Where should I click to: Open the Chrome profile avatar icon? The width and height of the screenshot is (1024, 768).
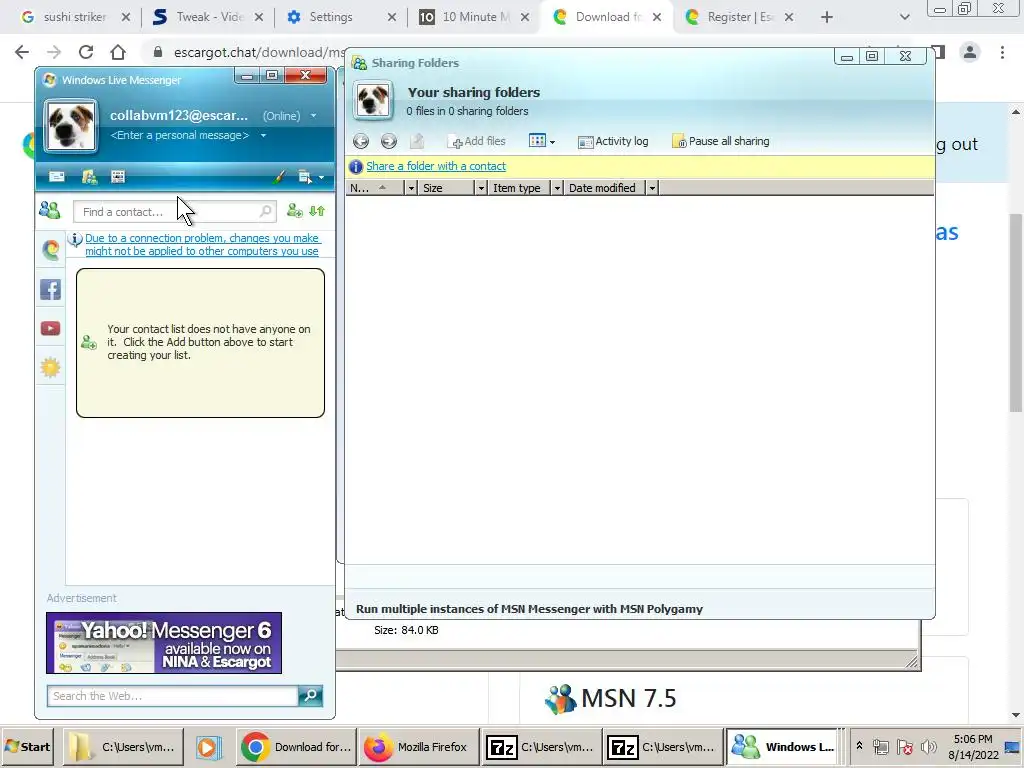tap(970, 52)
